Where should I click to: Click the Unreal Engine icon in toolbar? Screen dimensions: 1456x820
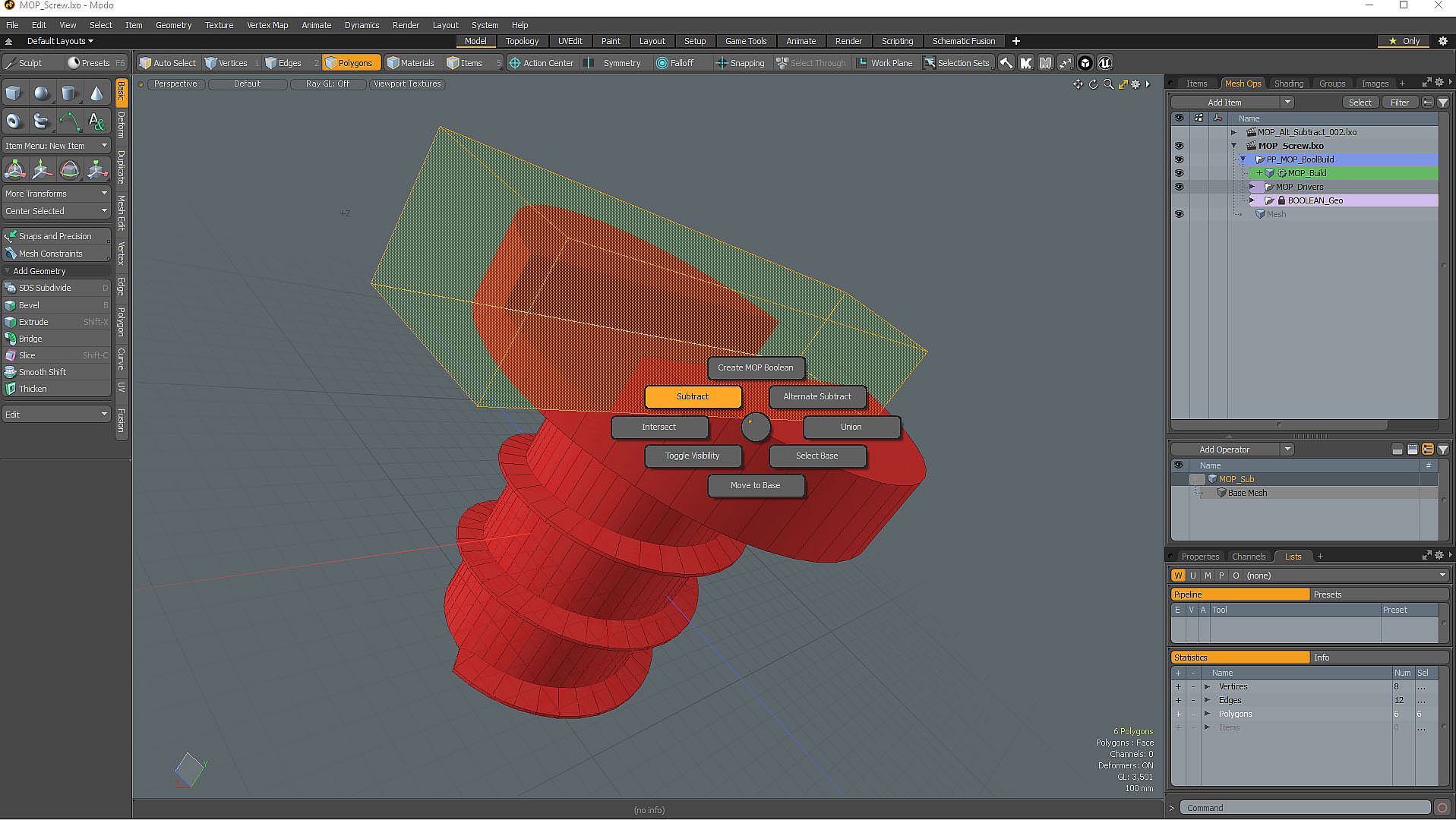pyautogui.click(x=1104, y=63)
